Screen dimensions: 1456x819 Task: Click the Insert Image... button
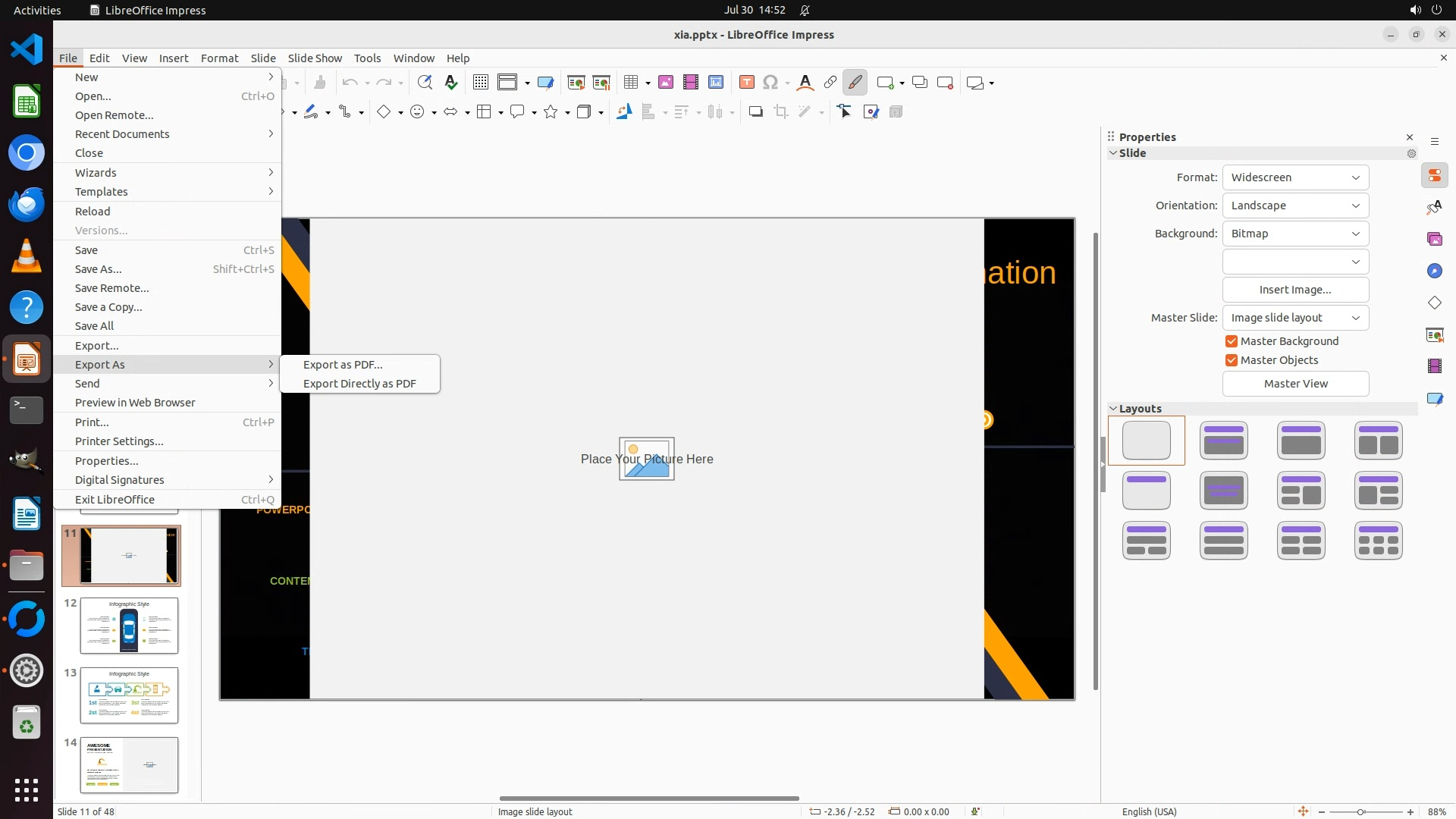coord(1295,290)
